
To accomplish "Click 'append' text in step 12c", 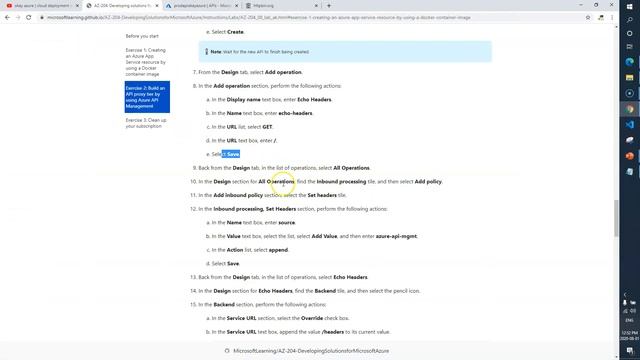I will 278,250.
